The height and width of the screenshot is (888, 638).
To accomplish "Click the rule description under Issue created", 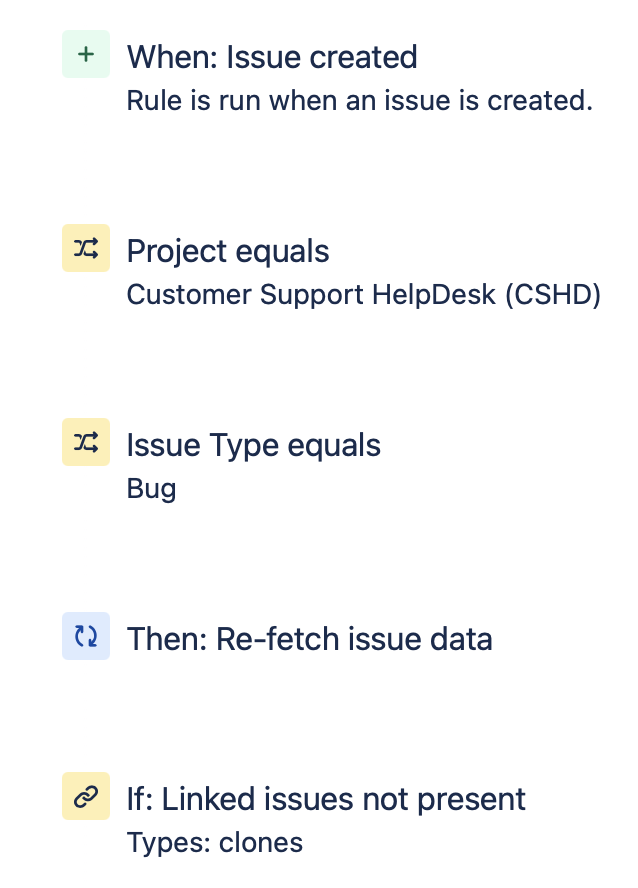I will 358,100.
